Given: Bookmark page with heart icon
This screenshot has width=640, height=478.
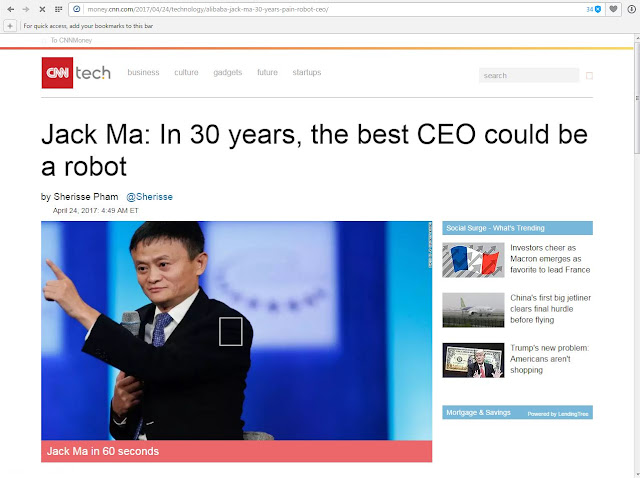Looking at the screenshot, I should tap(613, 9).
